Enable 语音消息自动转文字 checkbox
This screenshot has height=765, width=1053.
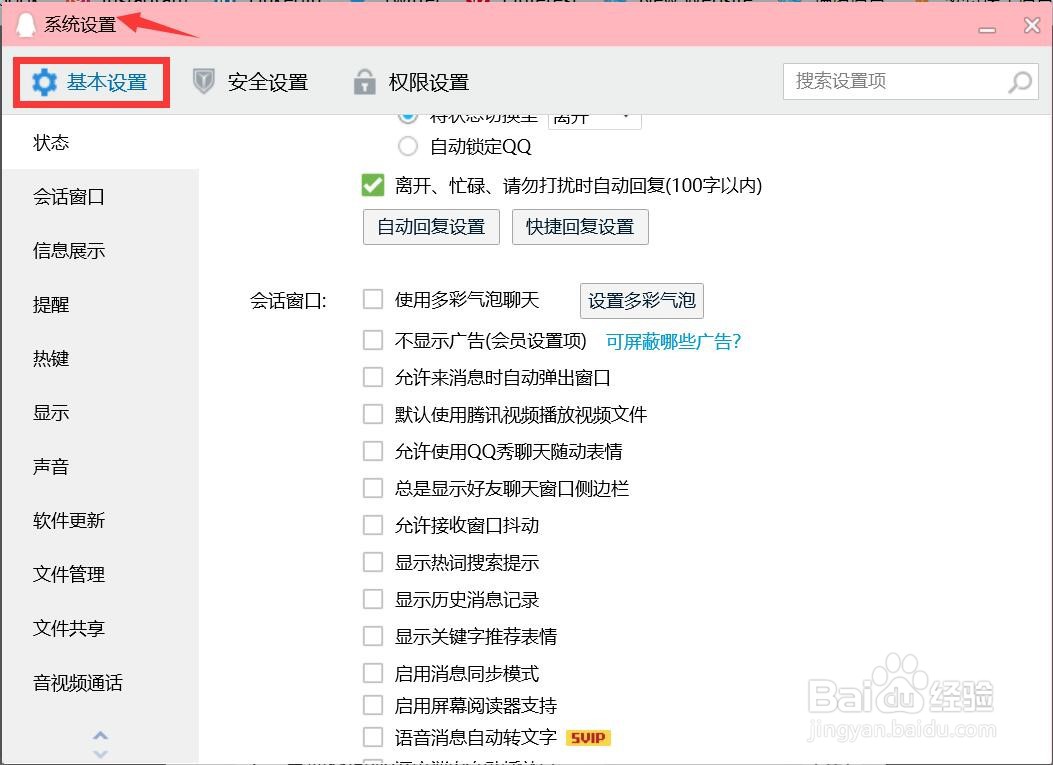point(373,737)
